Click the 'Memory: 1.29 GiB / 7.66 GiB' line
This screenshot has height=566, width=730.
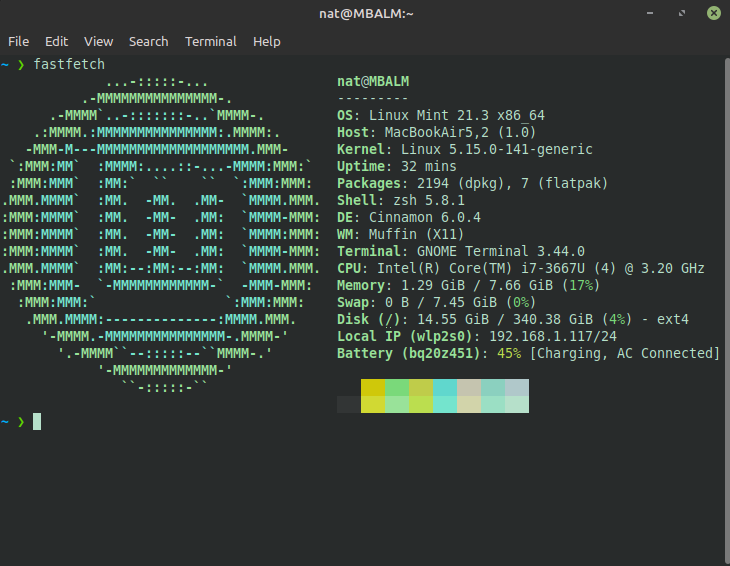pos(468,285)
